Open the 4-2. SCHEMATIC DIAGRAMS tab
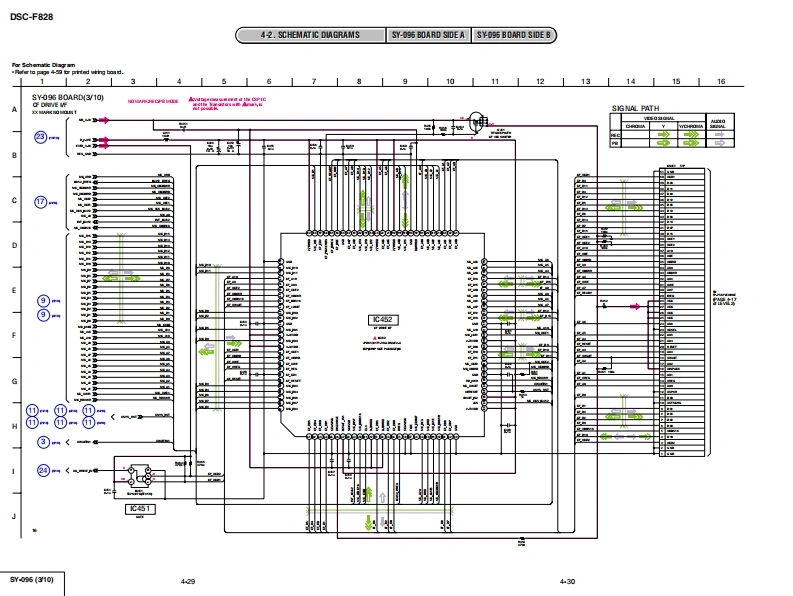The image size is (793, 596). pos(311,35)
